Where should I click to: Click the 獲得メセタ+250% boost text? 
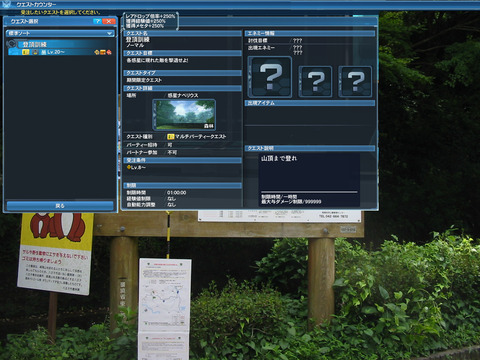pyautogui.click(x=145, y=26)
